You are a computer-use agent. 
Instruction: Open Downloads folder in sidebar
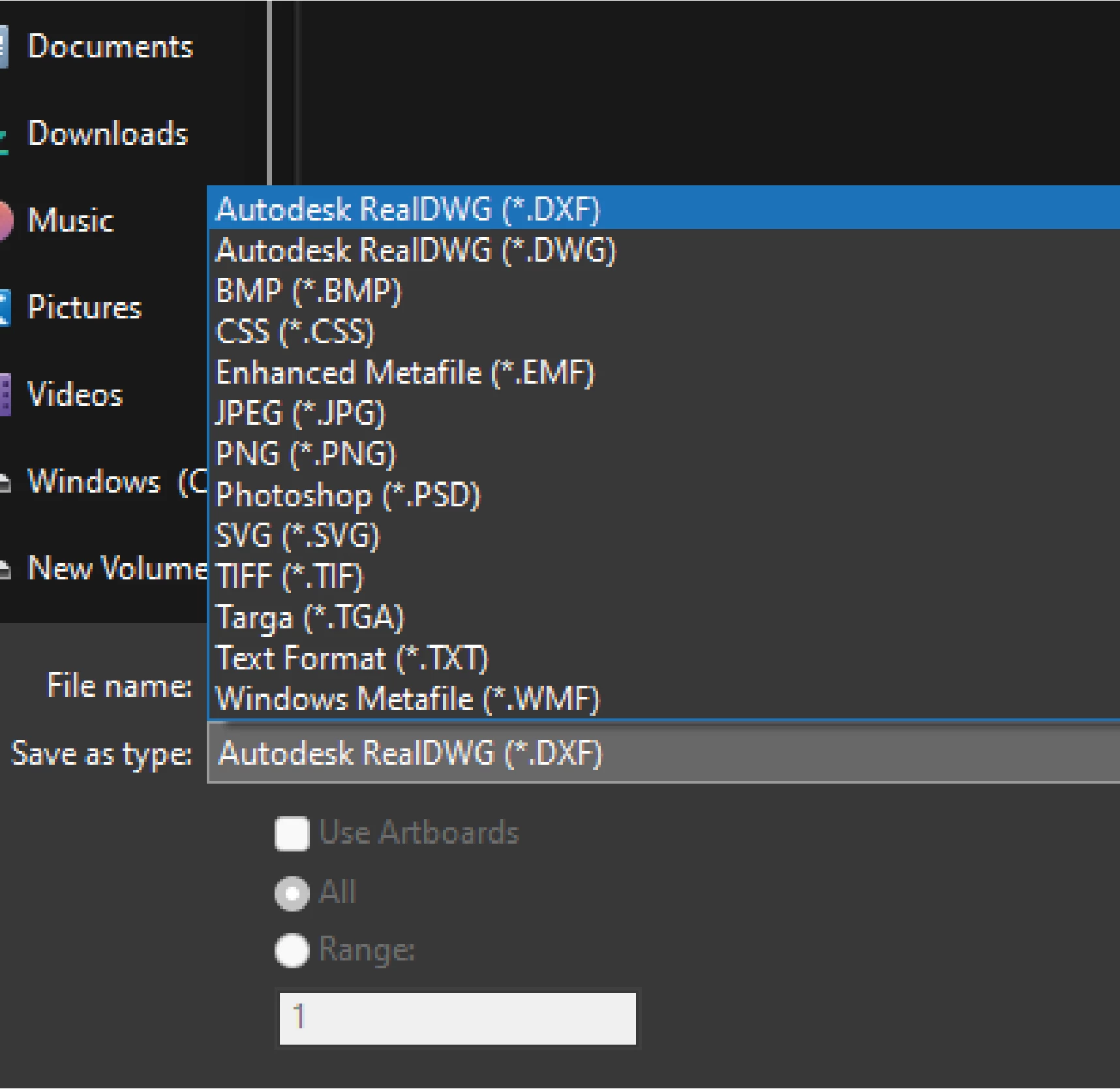(x=108, y=133)
